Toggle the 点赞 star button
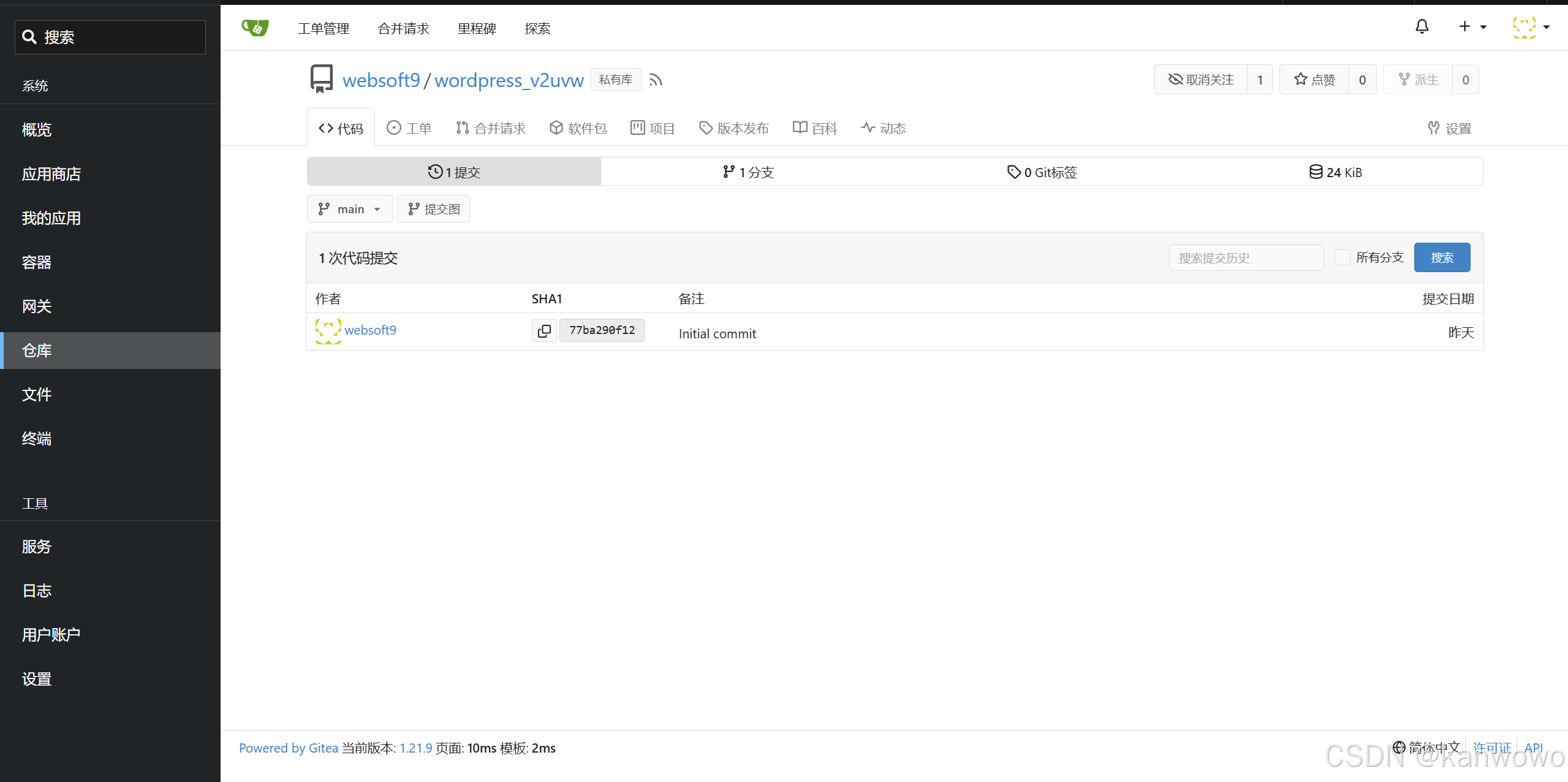1568x782 pixels. coord(1314,80)
